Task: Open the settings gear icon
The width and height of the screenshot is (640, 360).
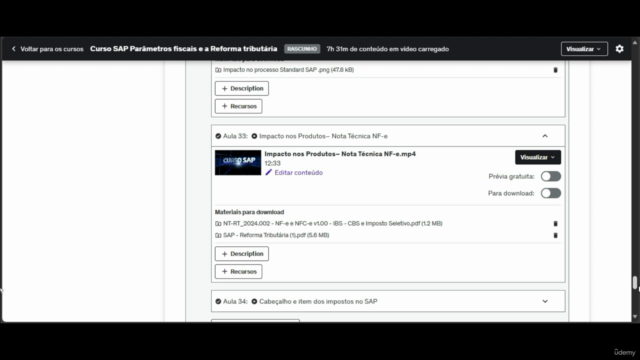Action: 619,49
